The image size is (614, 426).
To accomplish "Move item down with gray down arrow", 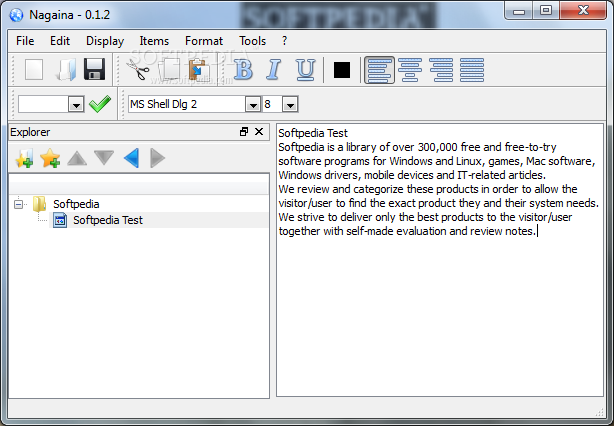I will click(104, 158).
